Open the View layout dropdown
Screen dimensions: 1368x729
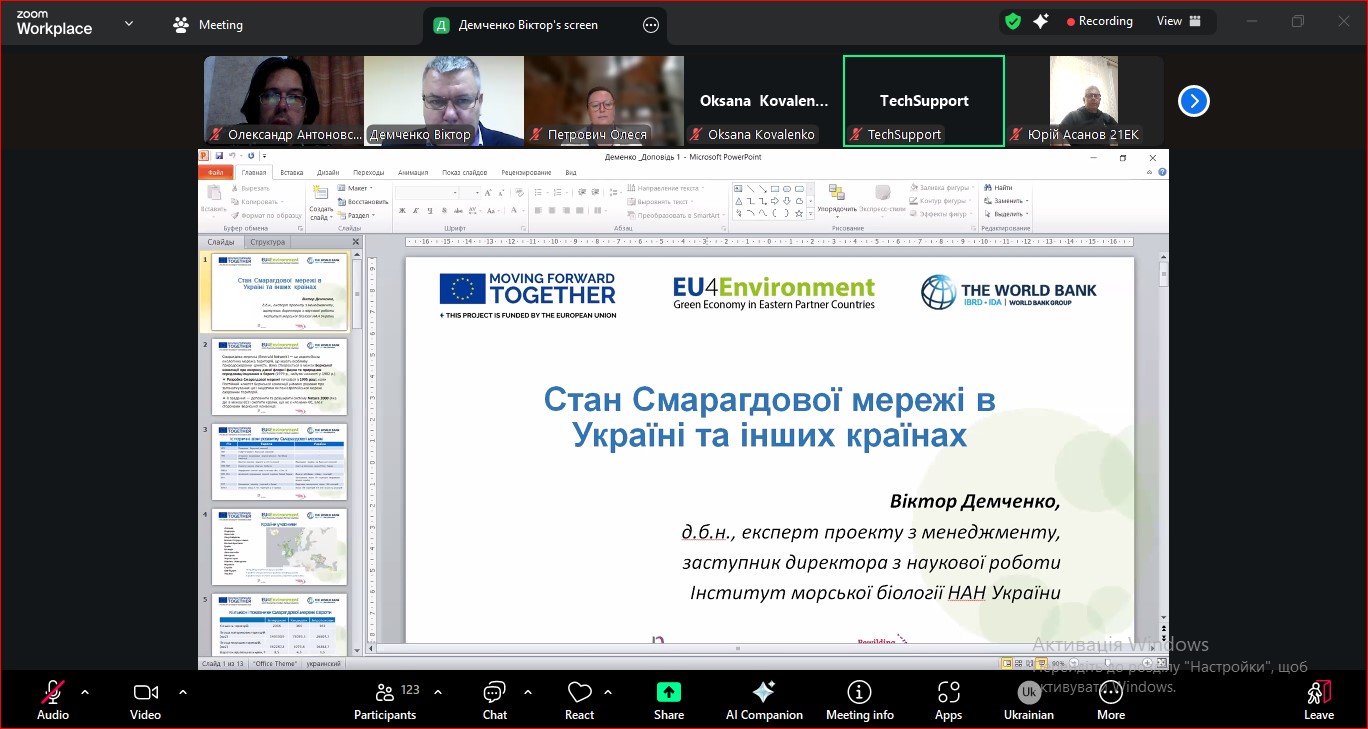click(x=1177, y=21)
